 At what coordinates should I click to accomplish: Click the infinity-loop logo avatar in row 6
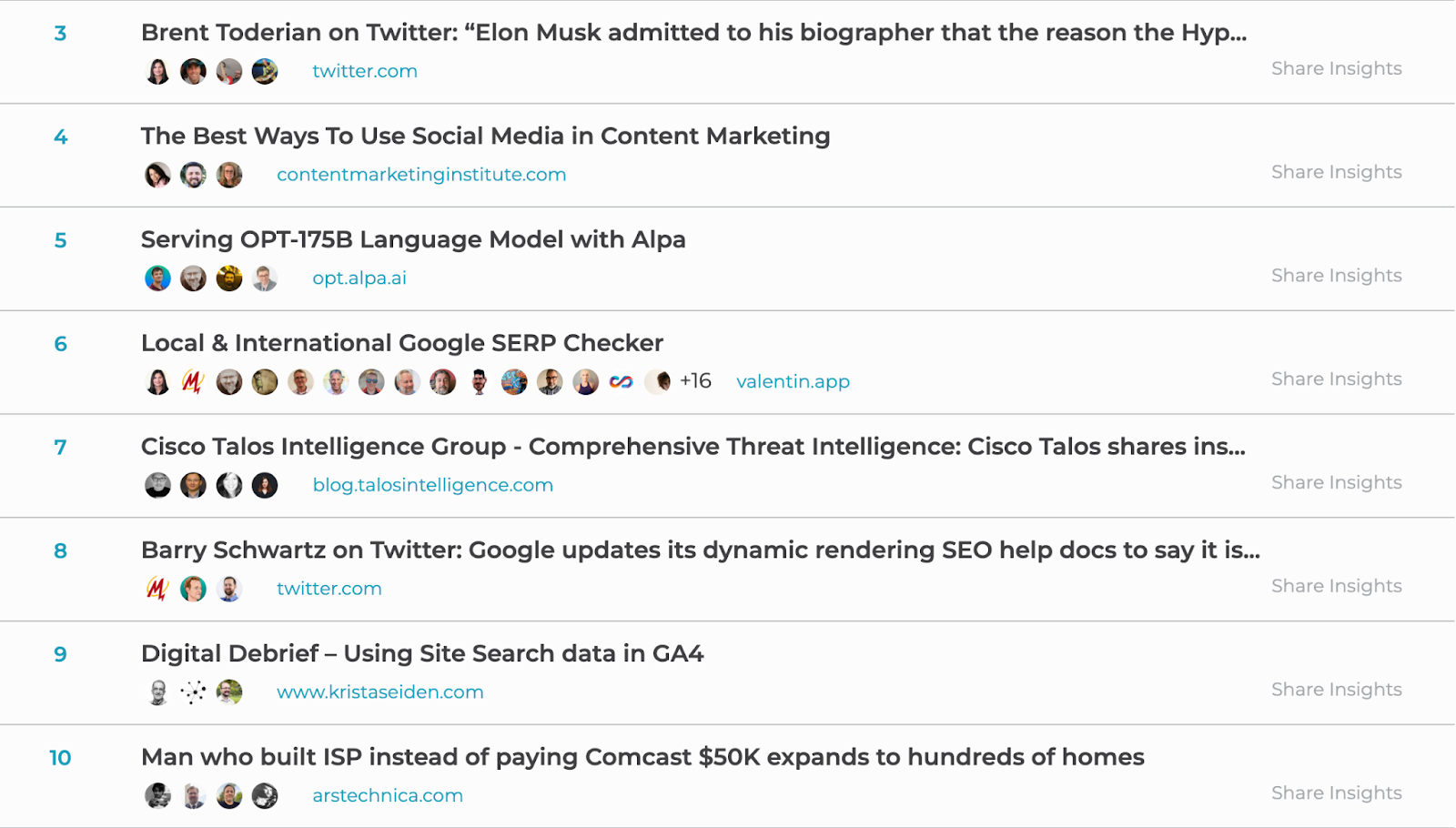click(622, 382)
